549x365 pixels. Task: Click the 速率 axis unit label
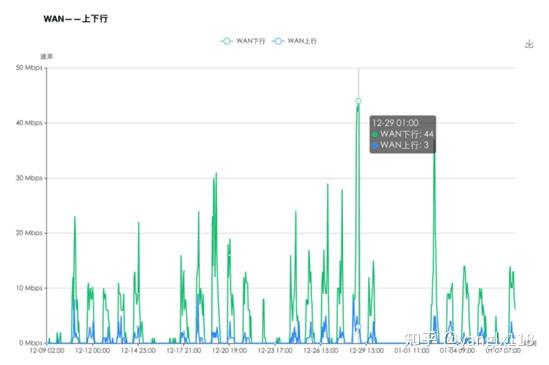point(47,56)
